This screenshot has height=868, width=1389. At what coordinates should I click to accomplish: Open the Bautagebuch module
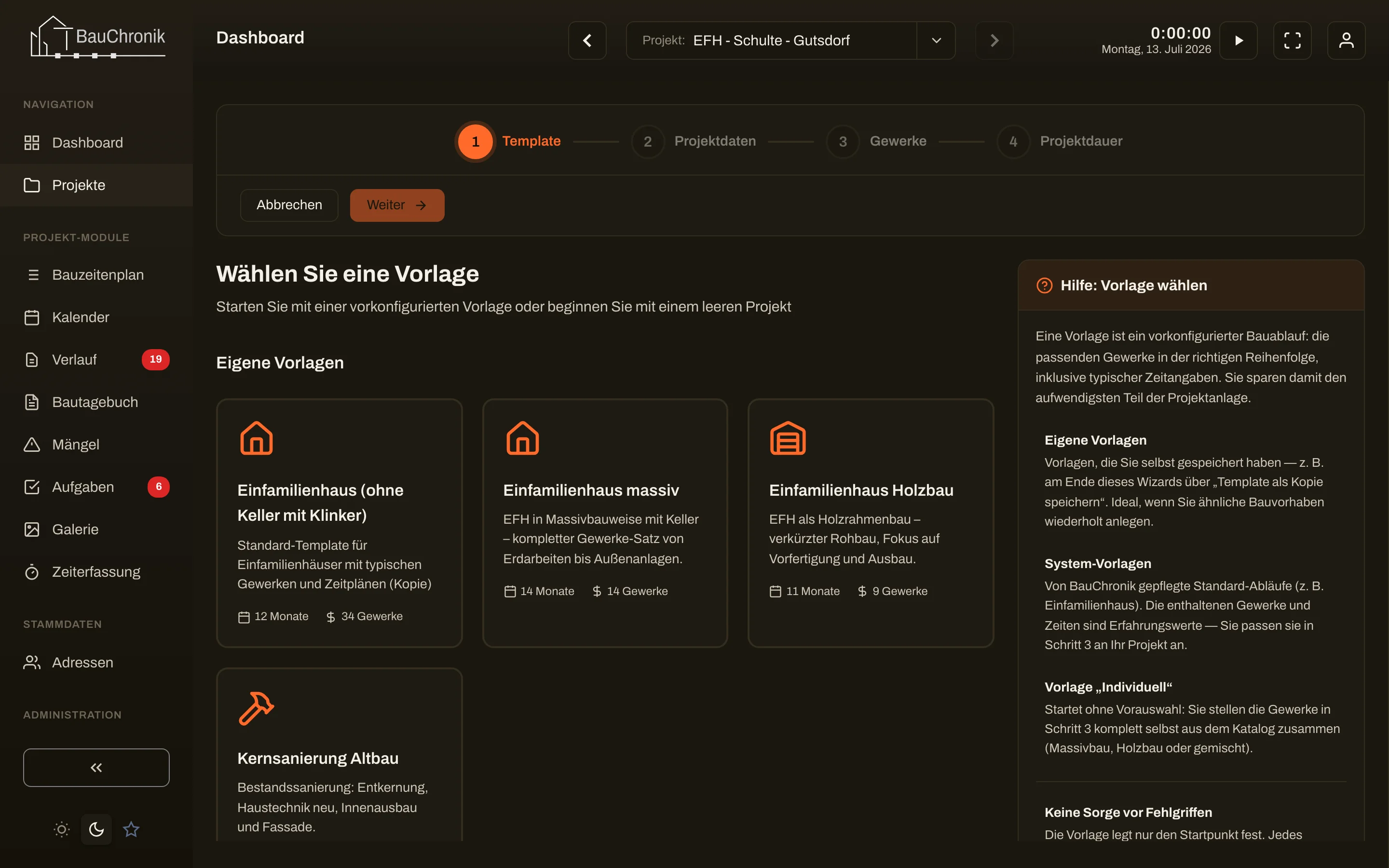point(96,403)
